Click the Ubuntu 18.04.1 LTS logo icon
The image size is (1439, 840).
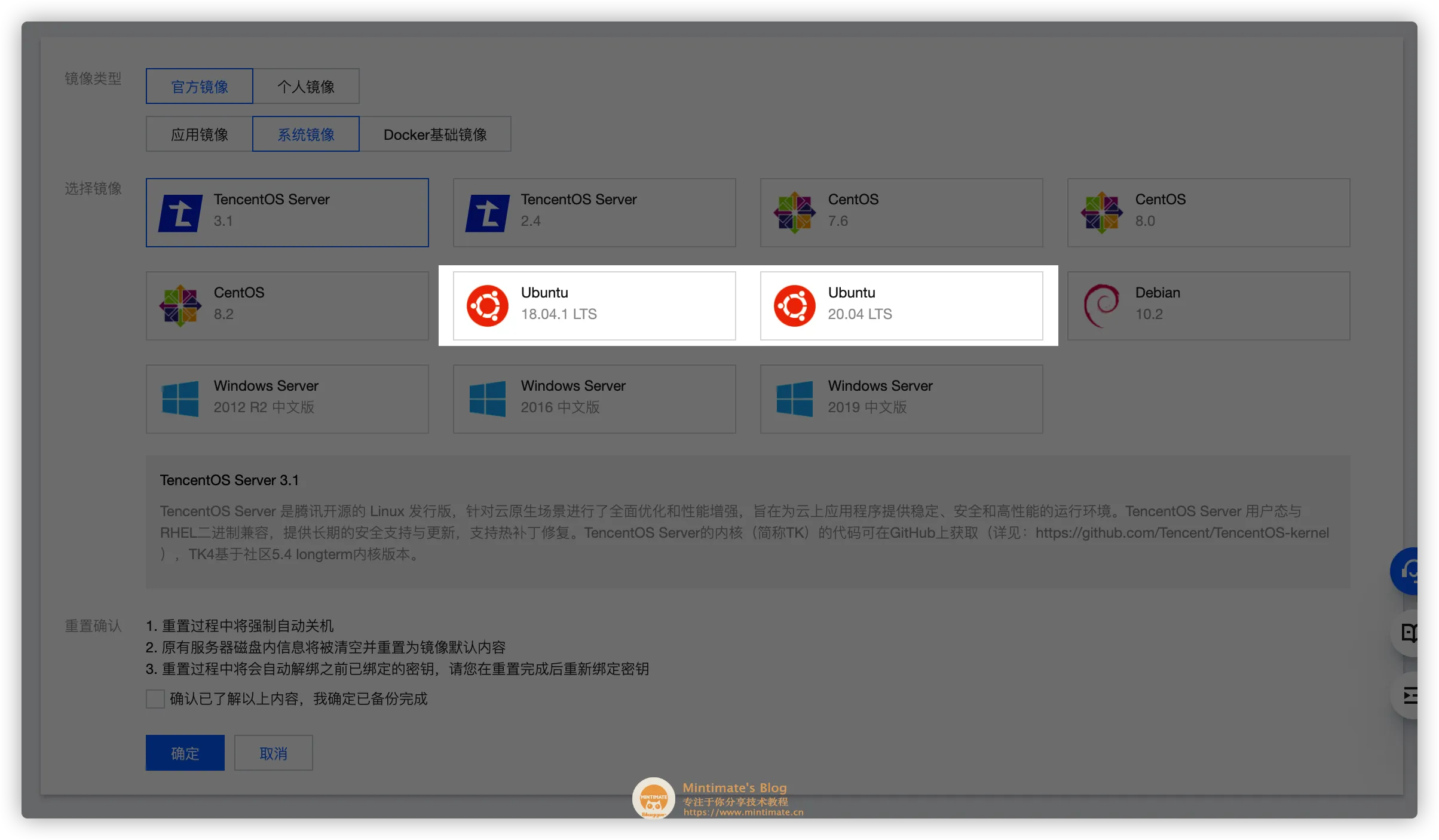point(488,305)
